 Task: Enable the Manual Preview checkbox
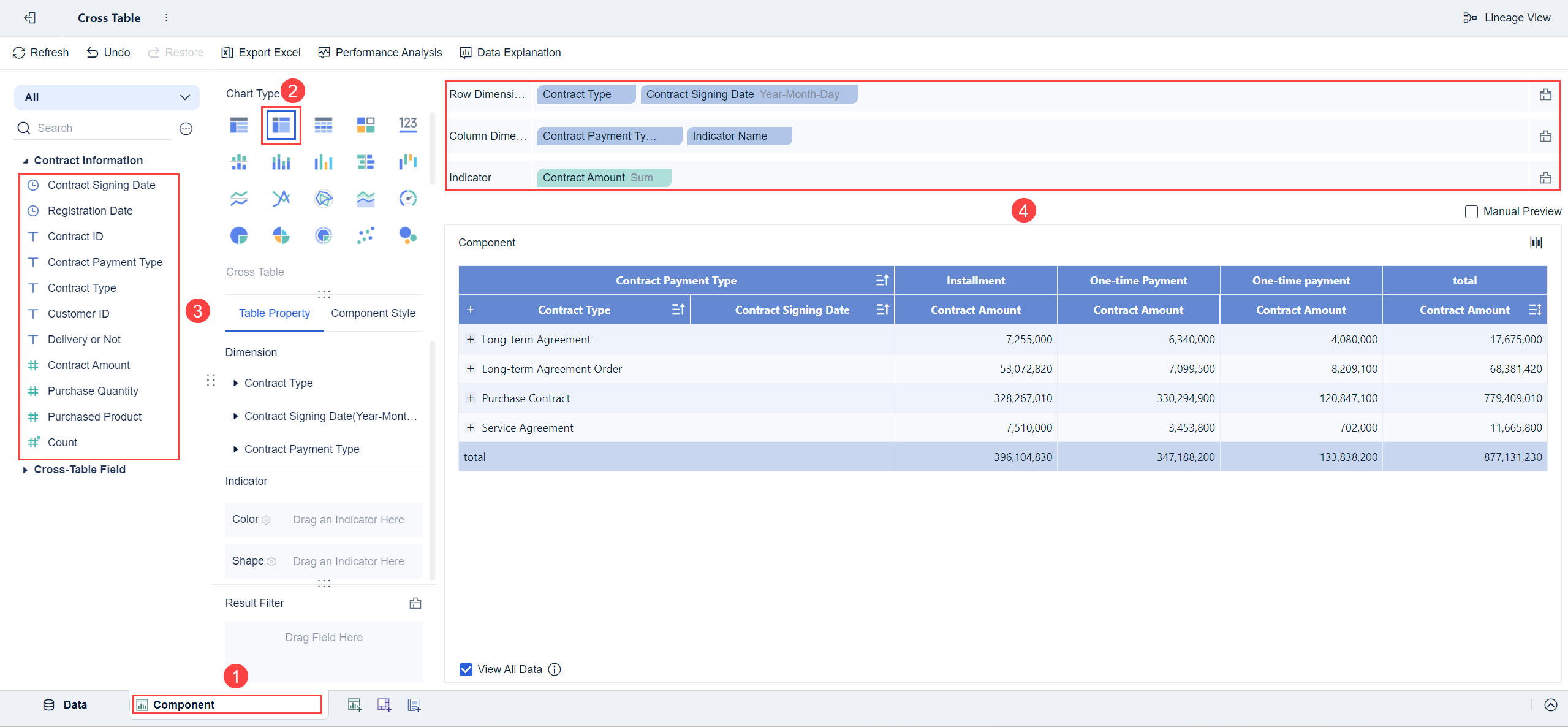[x=1471, y=211]
